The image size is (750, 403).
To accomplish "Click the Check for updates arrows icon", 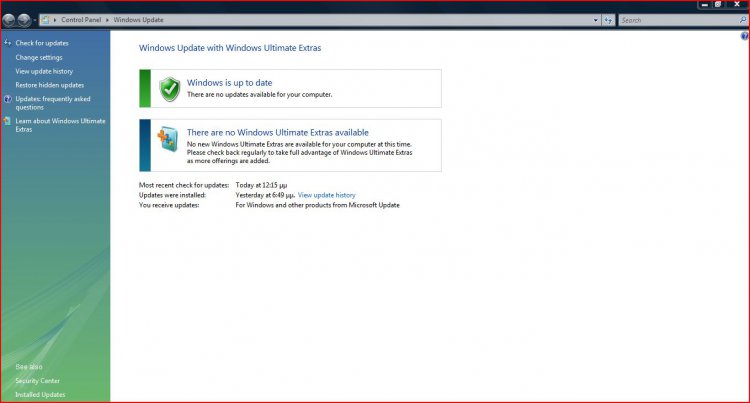I will point(7,43).
